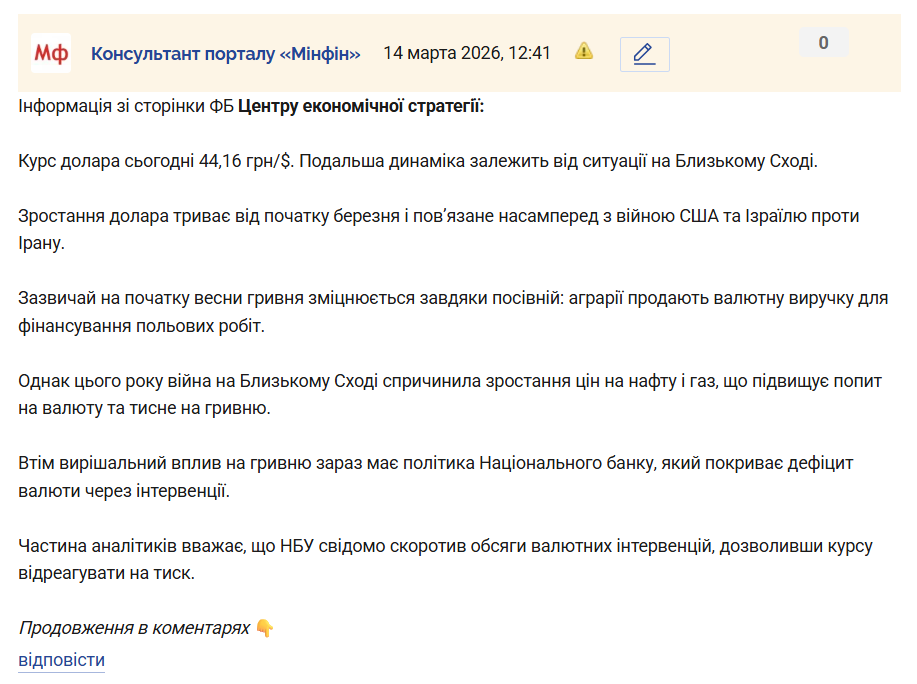Click the 14 марта 2026, 12:41 timestamp
The height and width of the screenshot is (684, 917).
pyautogui.click(x=467, y=53)
